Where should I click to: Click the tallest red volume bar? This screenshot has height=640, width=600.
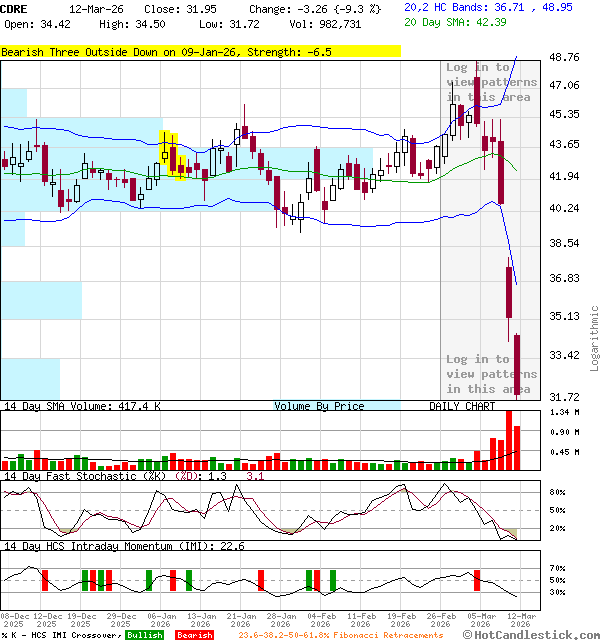(x=507, y=438)
